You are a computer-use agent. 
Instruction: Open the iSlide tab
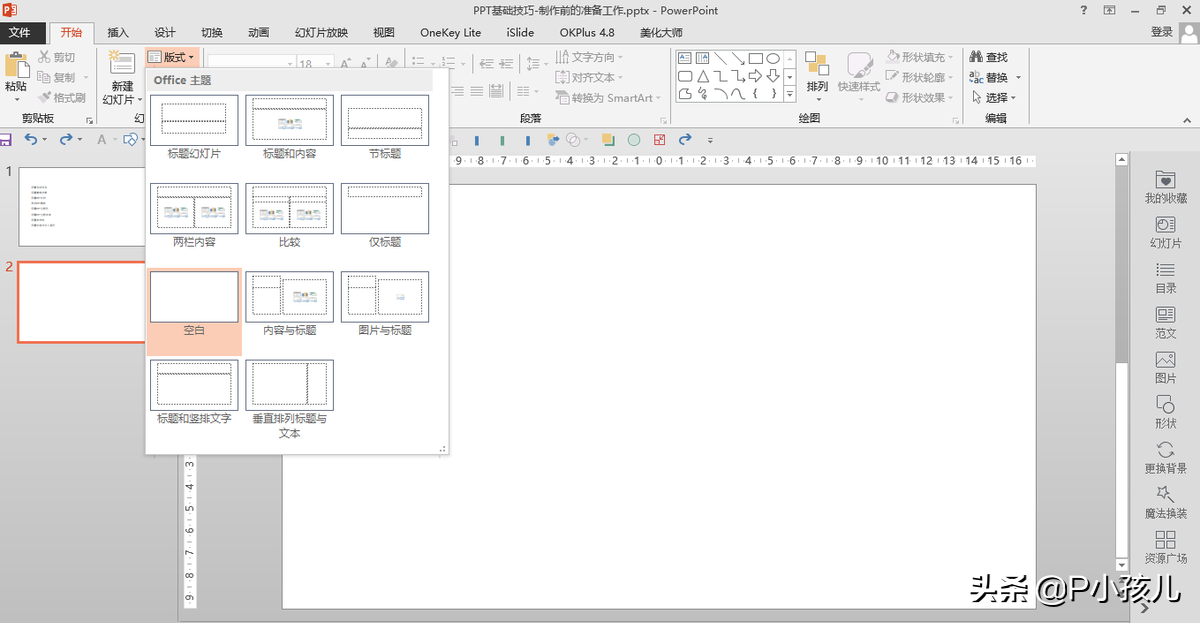point(520,32)
